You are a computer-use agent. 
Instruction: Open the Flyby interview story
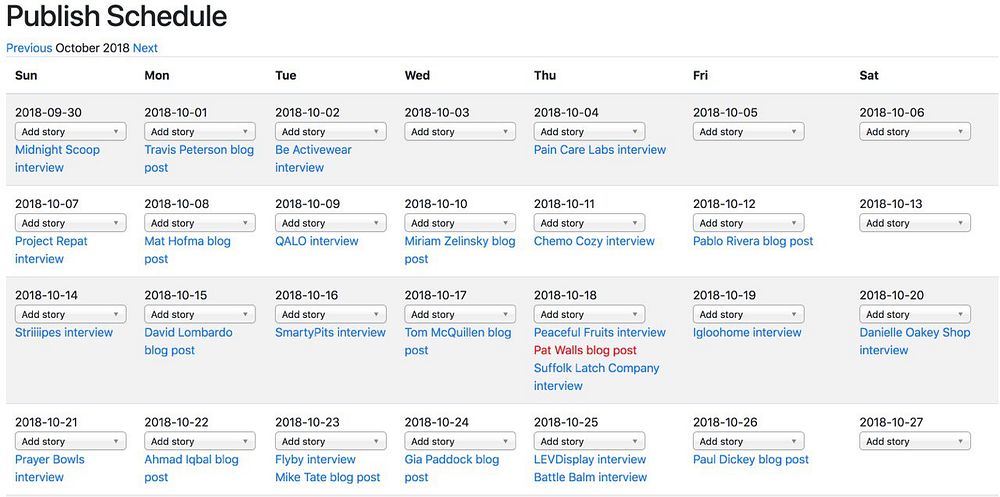(315, 459)
